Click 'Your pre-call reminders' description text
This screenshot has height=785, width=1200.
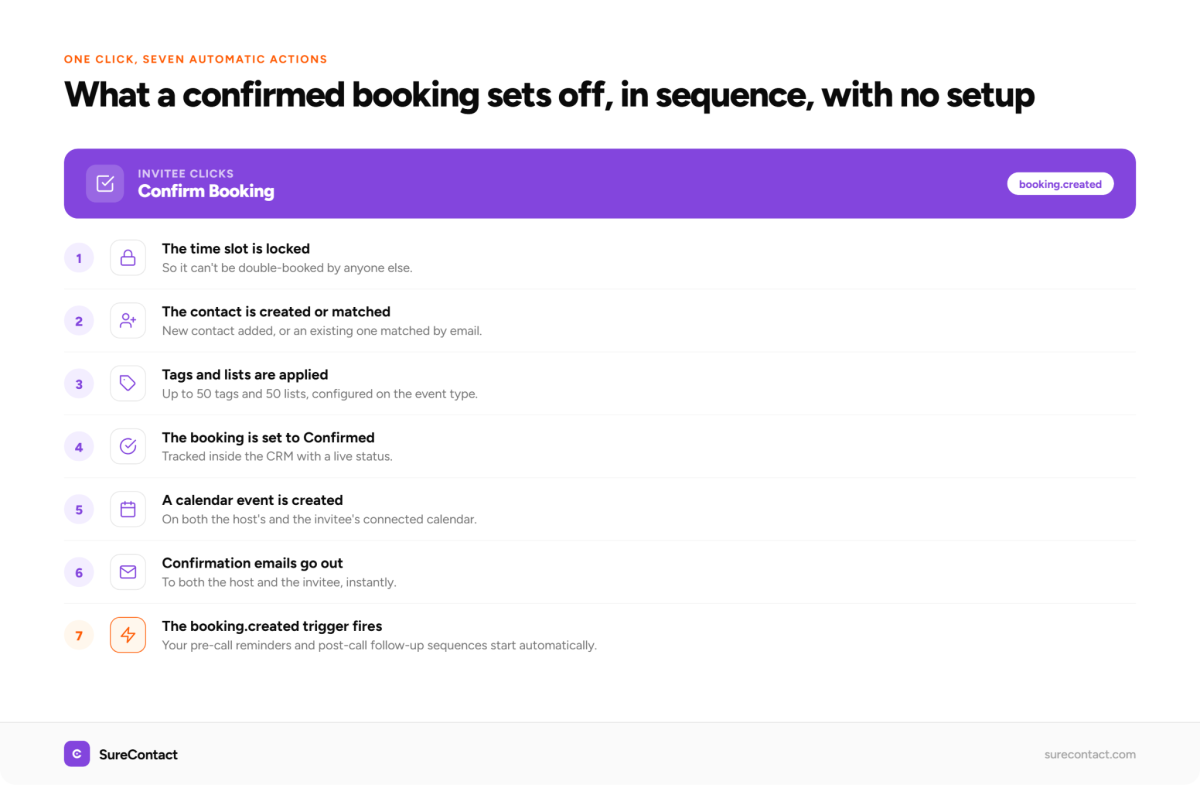tap(379, 645)
